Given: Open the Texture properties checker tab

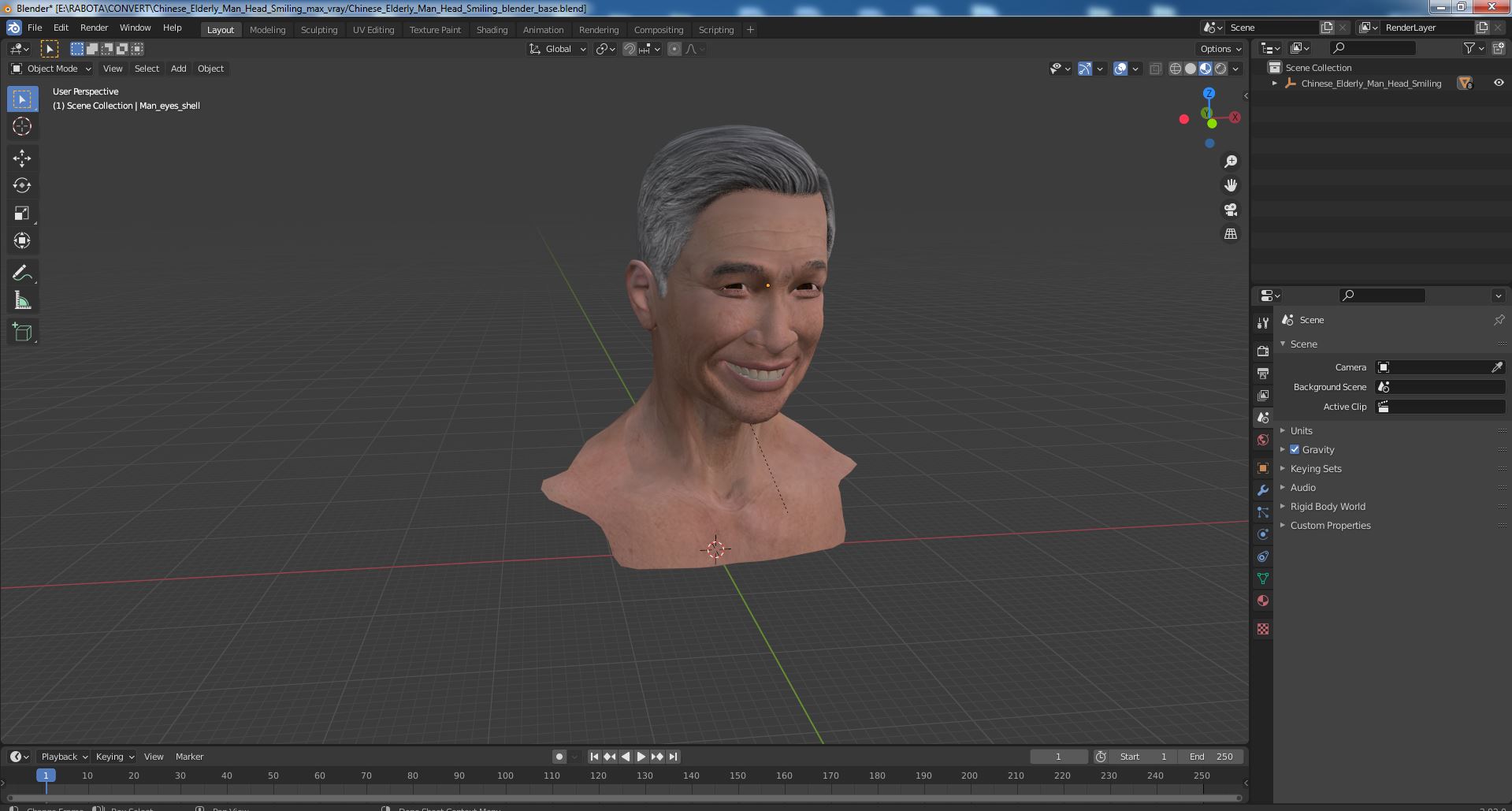Looking at the screenshot, I should 1263,629.
